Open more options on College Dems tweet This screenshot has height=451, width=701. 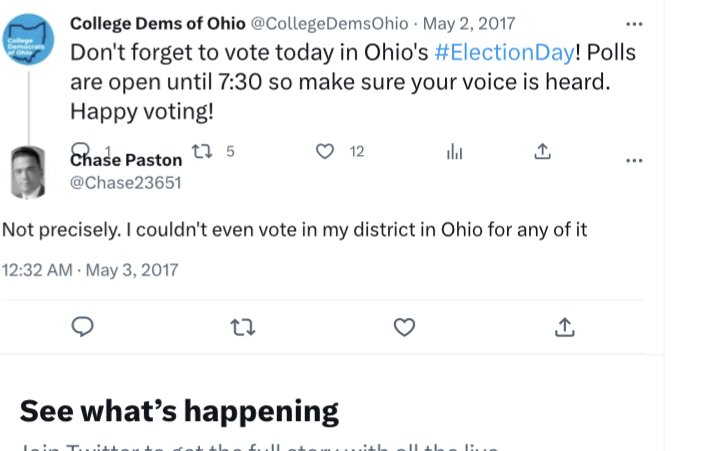pyautogui.click(x=635, y=23)
